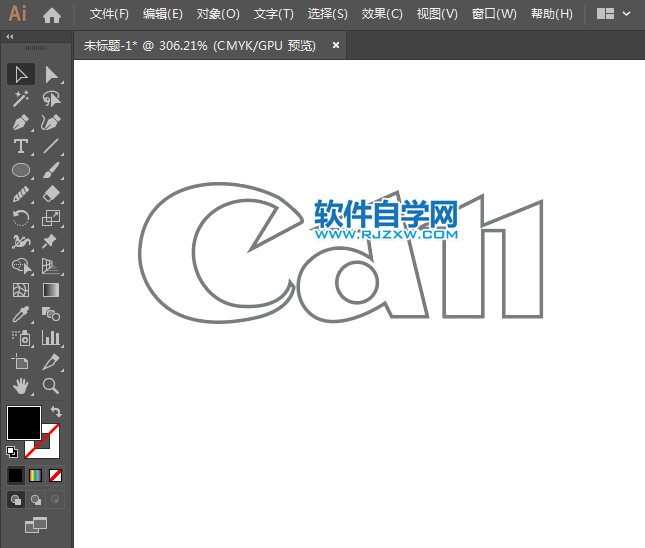Activate the Rotate tool

point(21,218)
